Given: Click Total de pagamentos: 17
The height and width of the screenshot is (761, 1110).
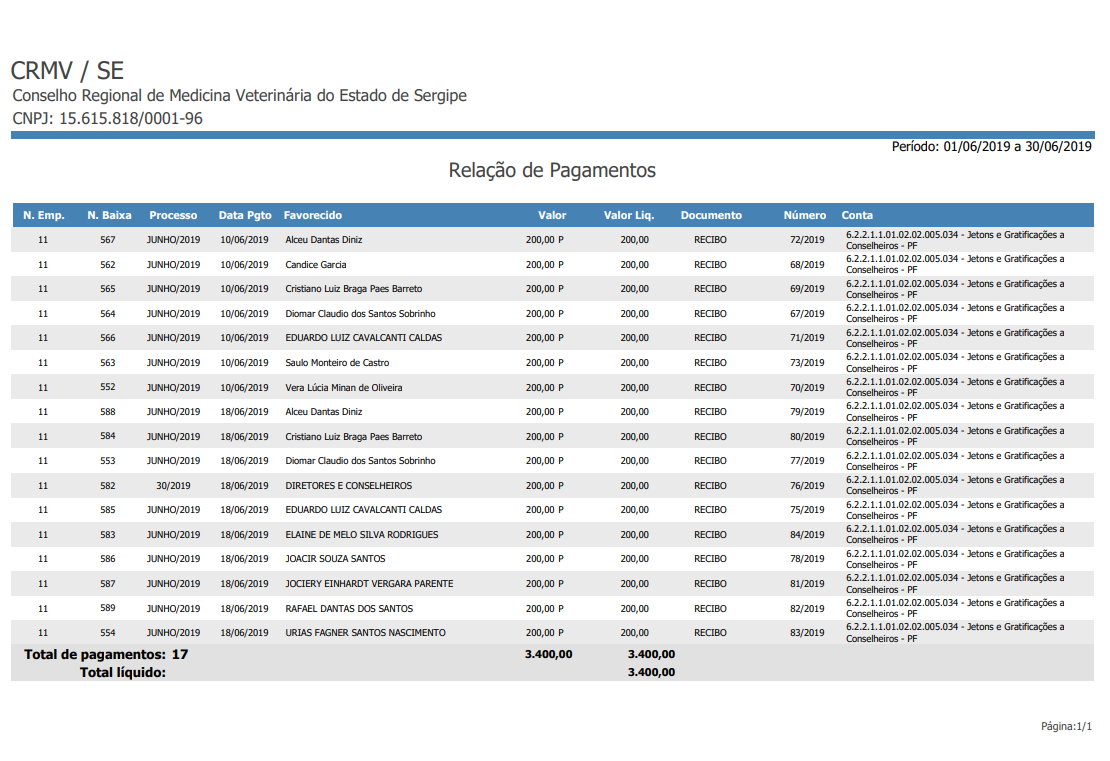Looking at the screenshot, I should [106, 654].
